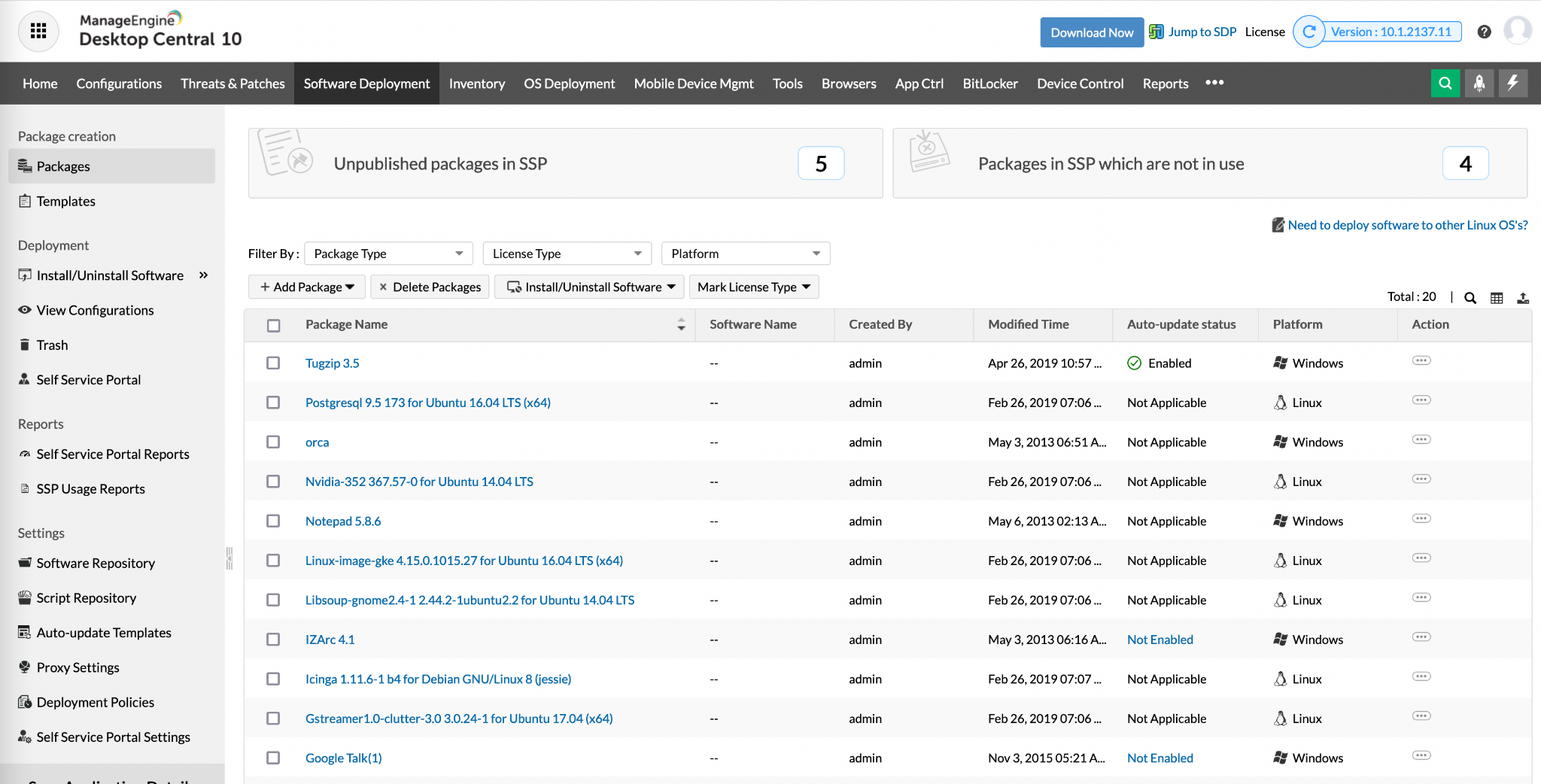The width and height of the screenshot is (1541, 784).
Task: Click the lightning bolt quick actions icon
Action: [1512, 84]
